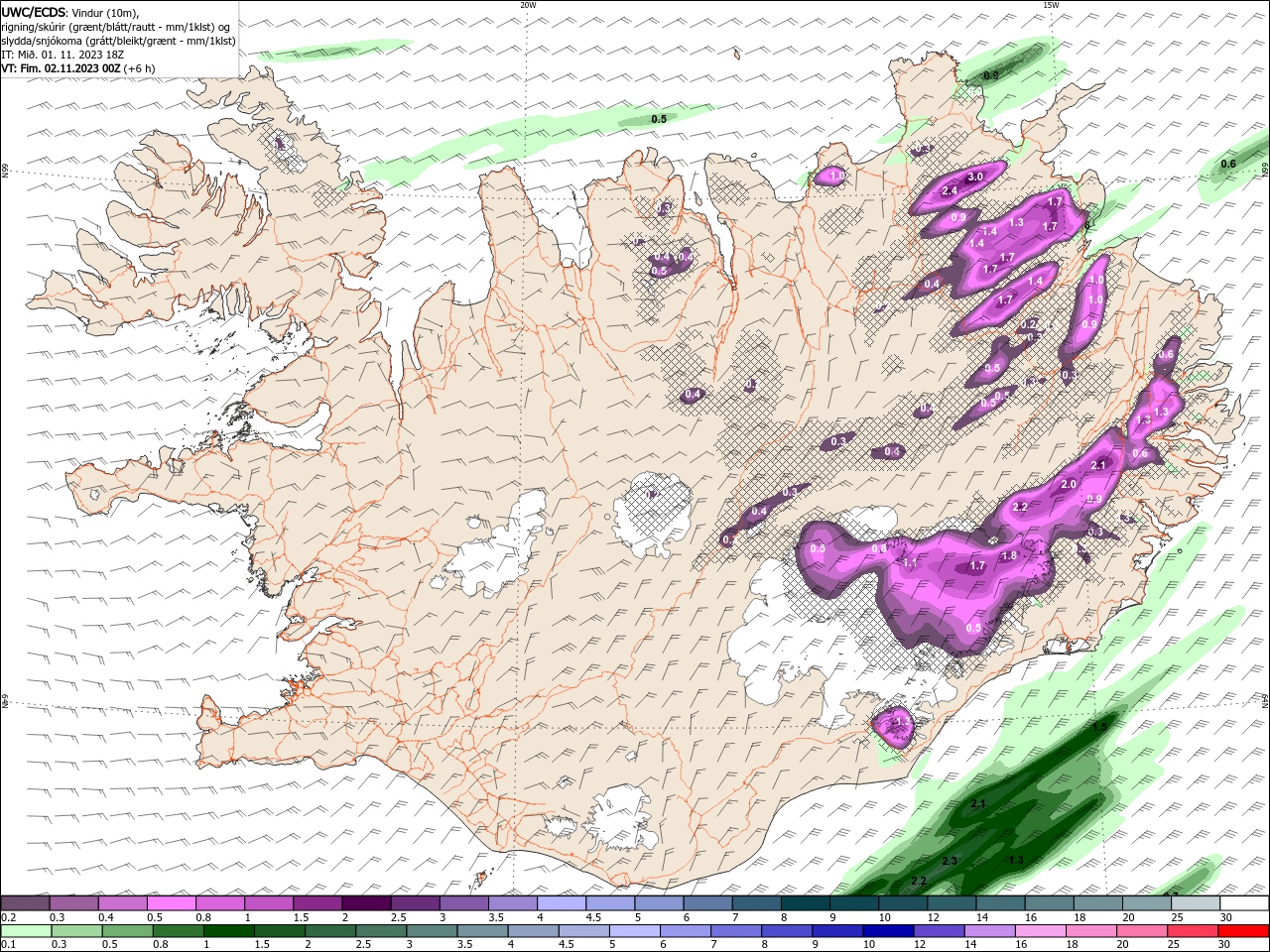Select the bright red 30 rain legend swatch
This screenshot has height=952, width=1270.
tap(1243, 931)
